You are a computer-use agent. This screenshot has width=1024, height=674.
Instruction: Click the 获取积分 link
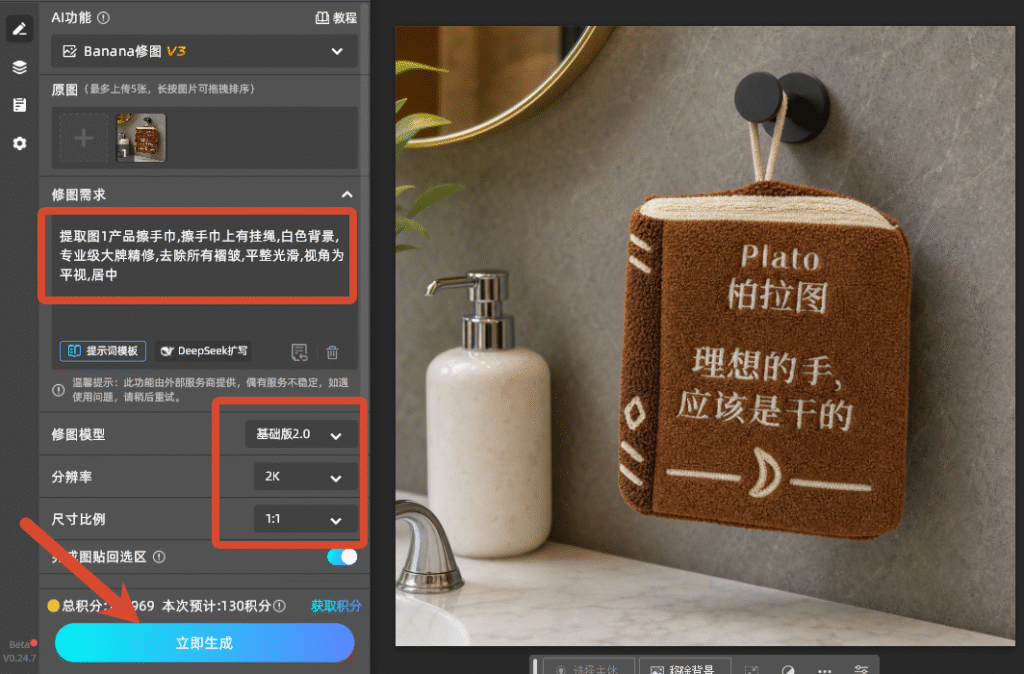pyautogui.click(x=336, y=605)
